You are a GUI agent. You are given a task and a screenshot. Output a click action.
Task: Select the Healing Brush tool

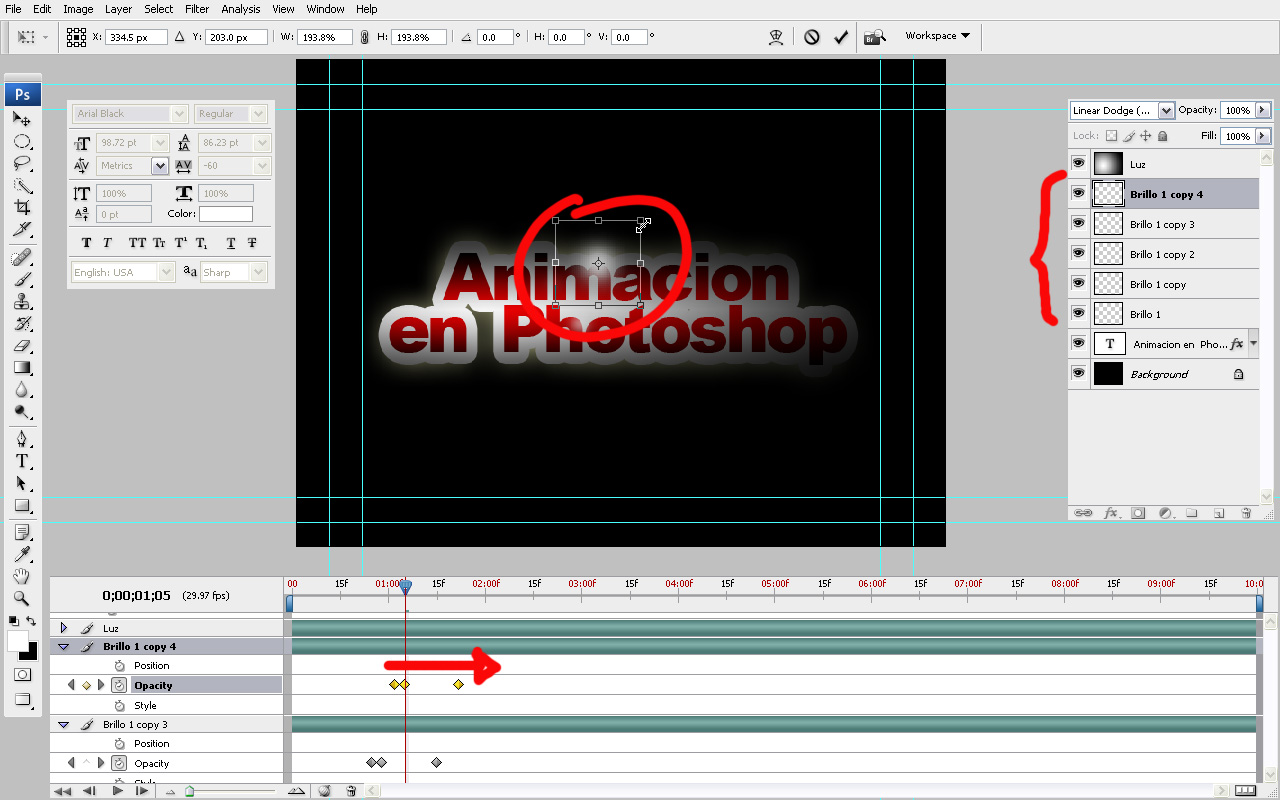pos(22,258)
